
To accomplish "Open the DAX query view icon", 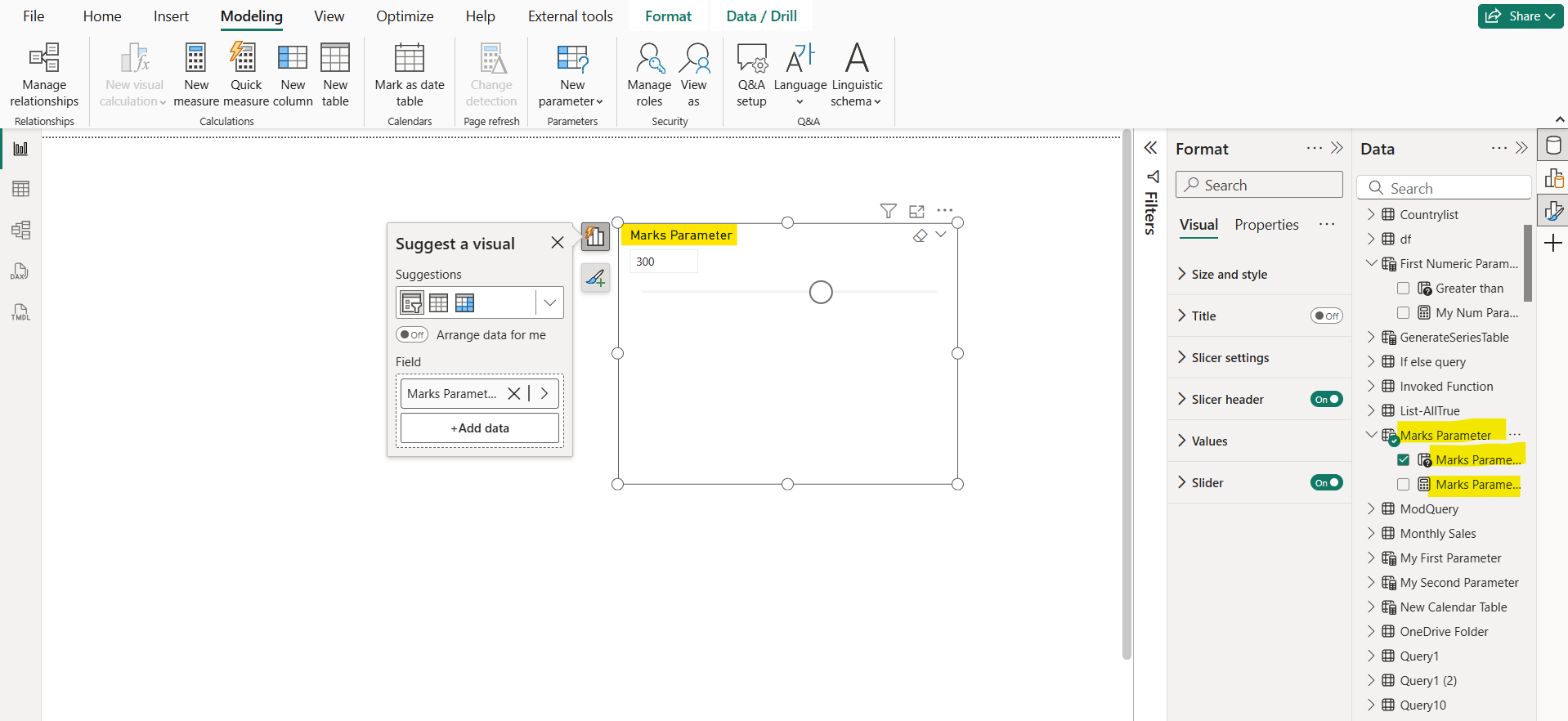I will pyautogui.click(x=20, y=271).
